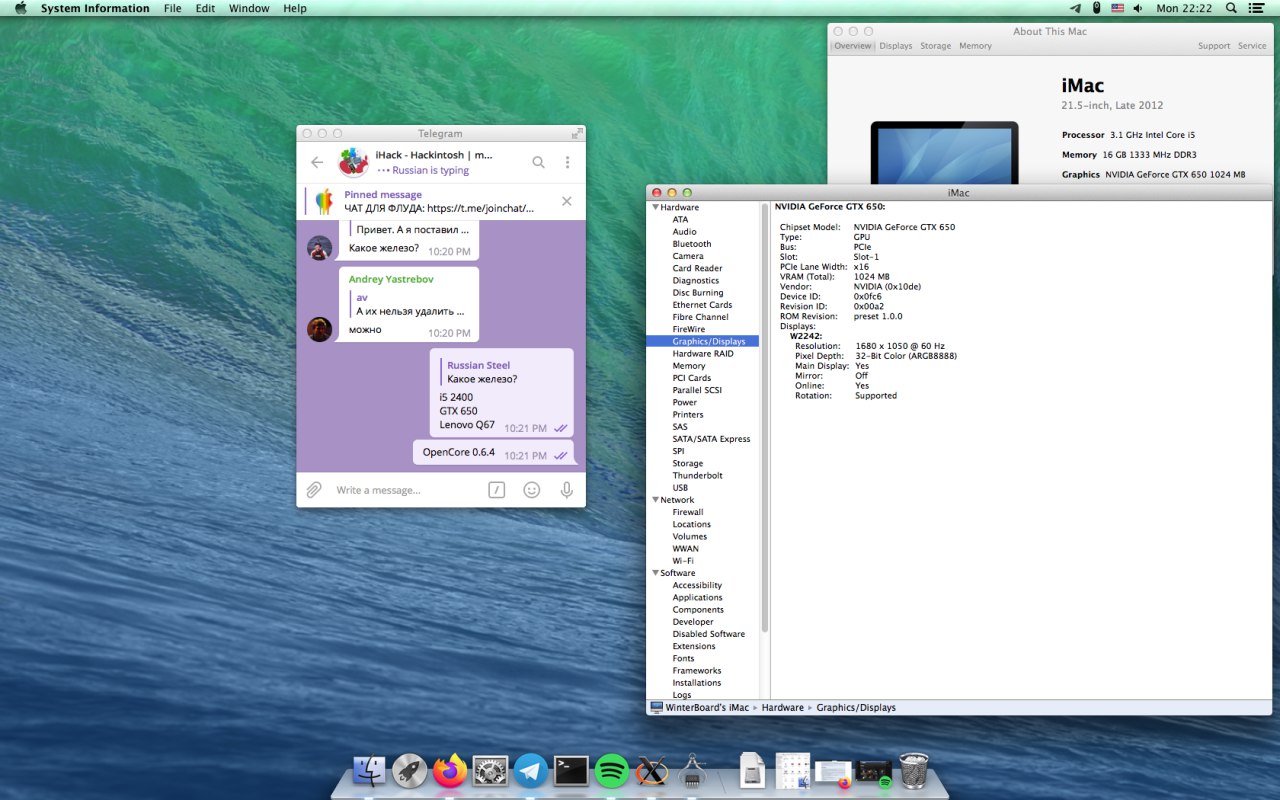Select USB in the hardware list
Image resolution: width=1280 pixels, height=800 pixels.
680,488
